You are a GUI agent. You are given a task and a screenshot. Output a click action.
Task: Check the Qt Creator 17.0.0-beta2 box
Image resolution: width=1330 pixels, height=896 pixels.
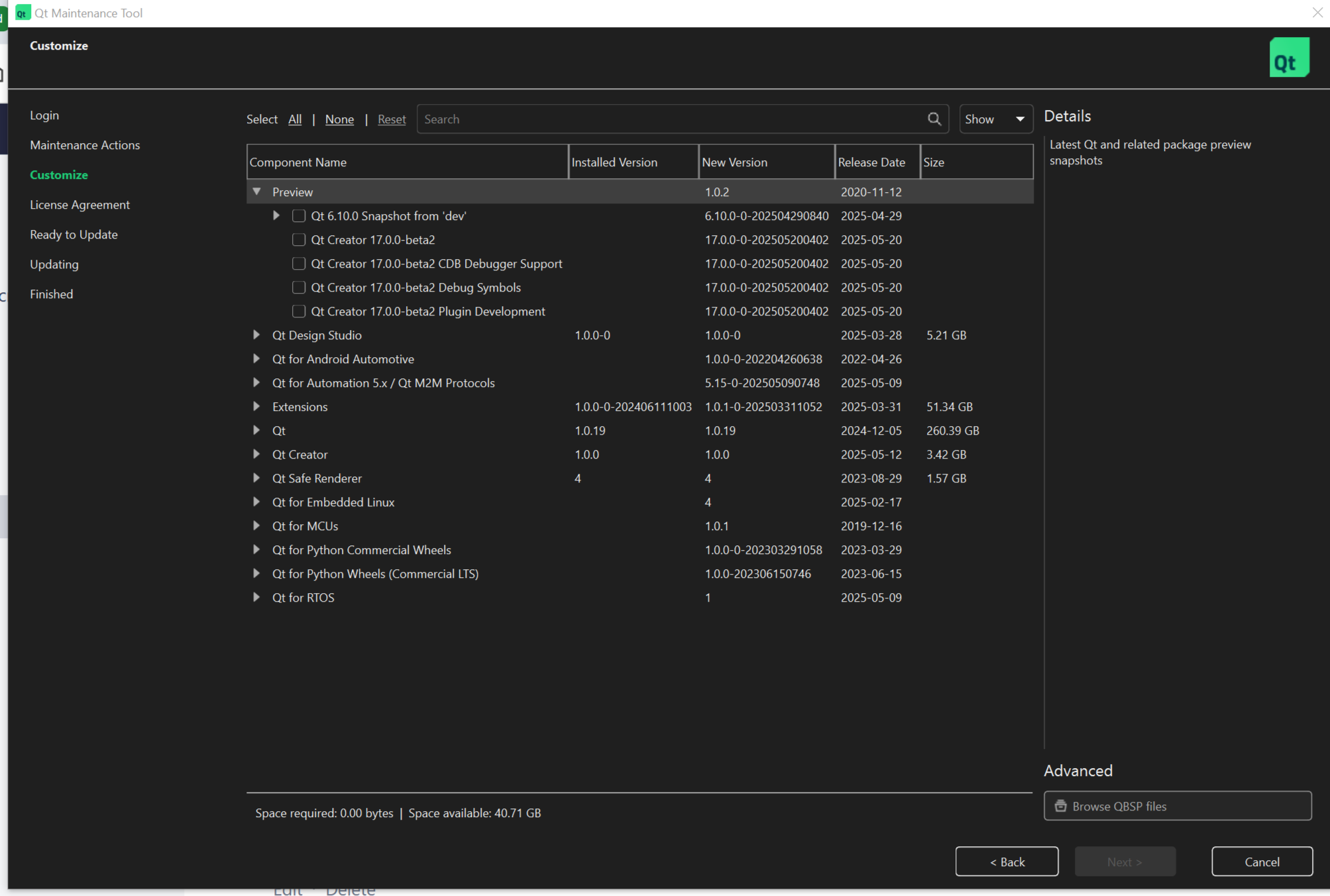pyautogui.click(x=299, y=240)
